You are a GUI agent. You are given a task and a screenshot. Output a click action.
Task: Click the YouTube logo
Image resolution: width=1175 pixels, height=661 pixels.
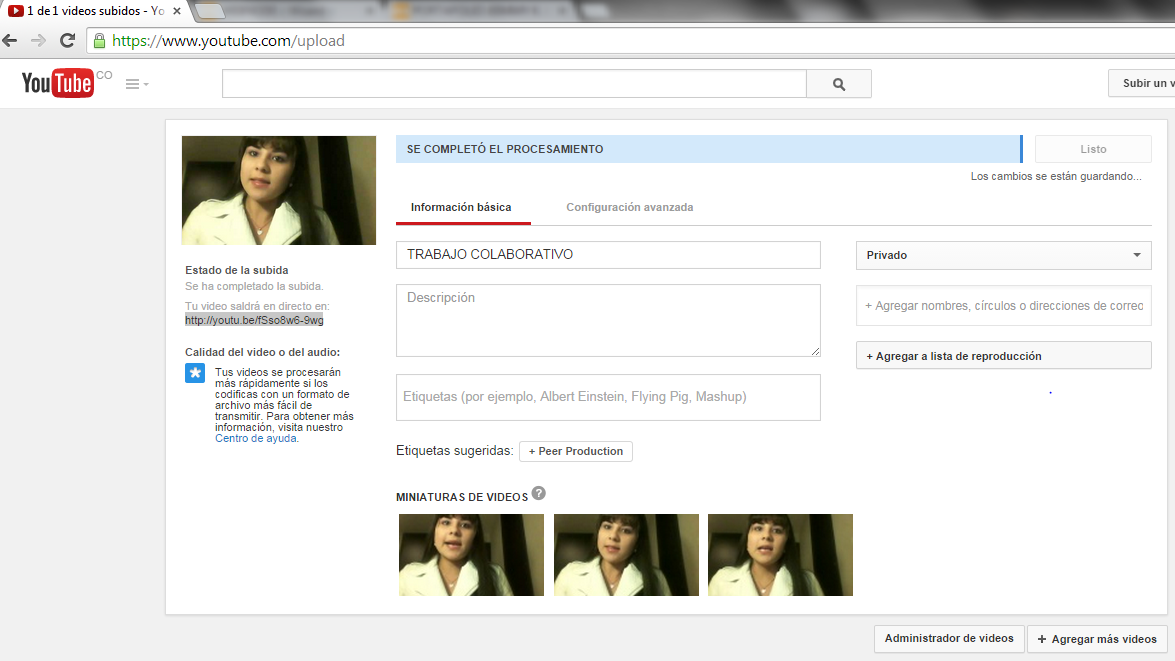tap(58, 83)
